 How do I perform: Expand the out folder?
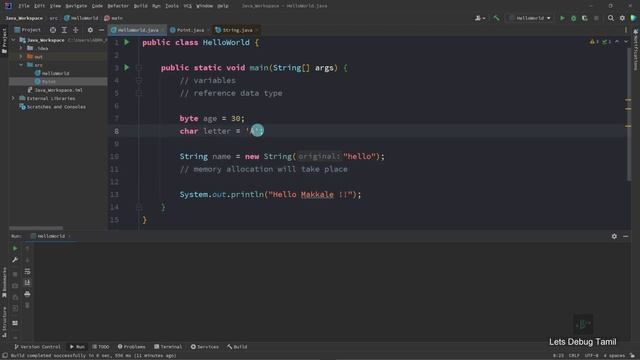coord(21,57)
